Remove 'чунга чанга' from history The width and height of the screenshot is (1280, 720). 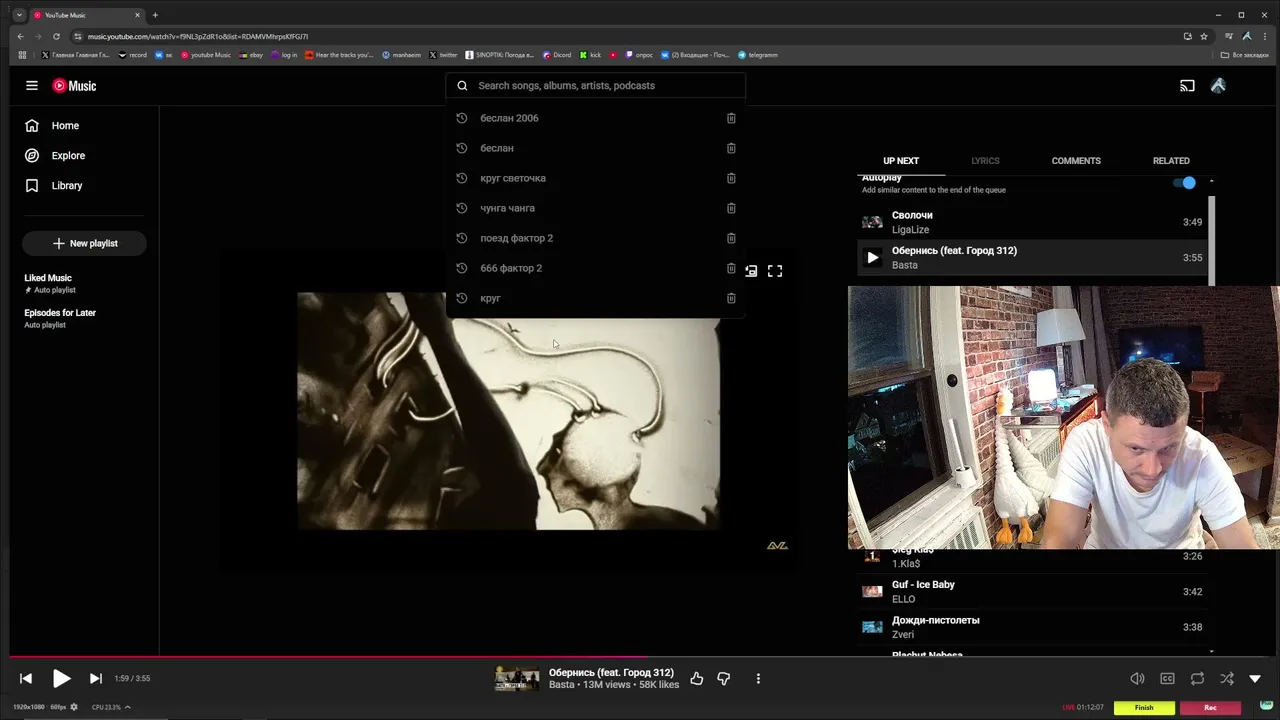731,208
